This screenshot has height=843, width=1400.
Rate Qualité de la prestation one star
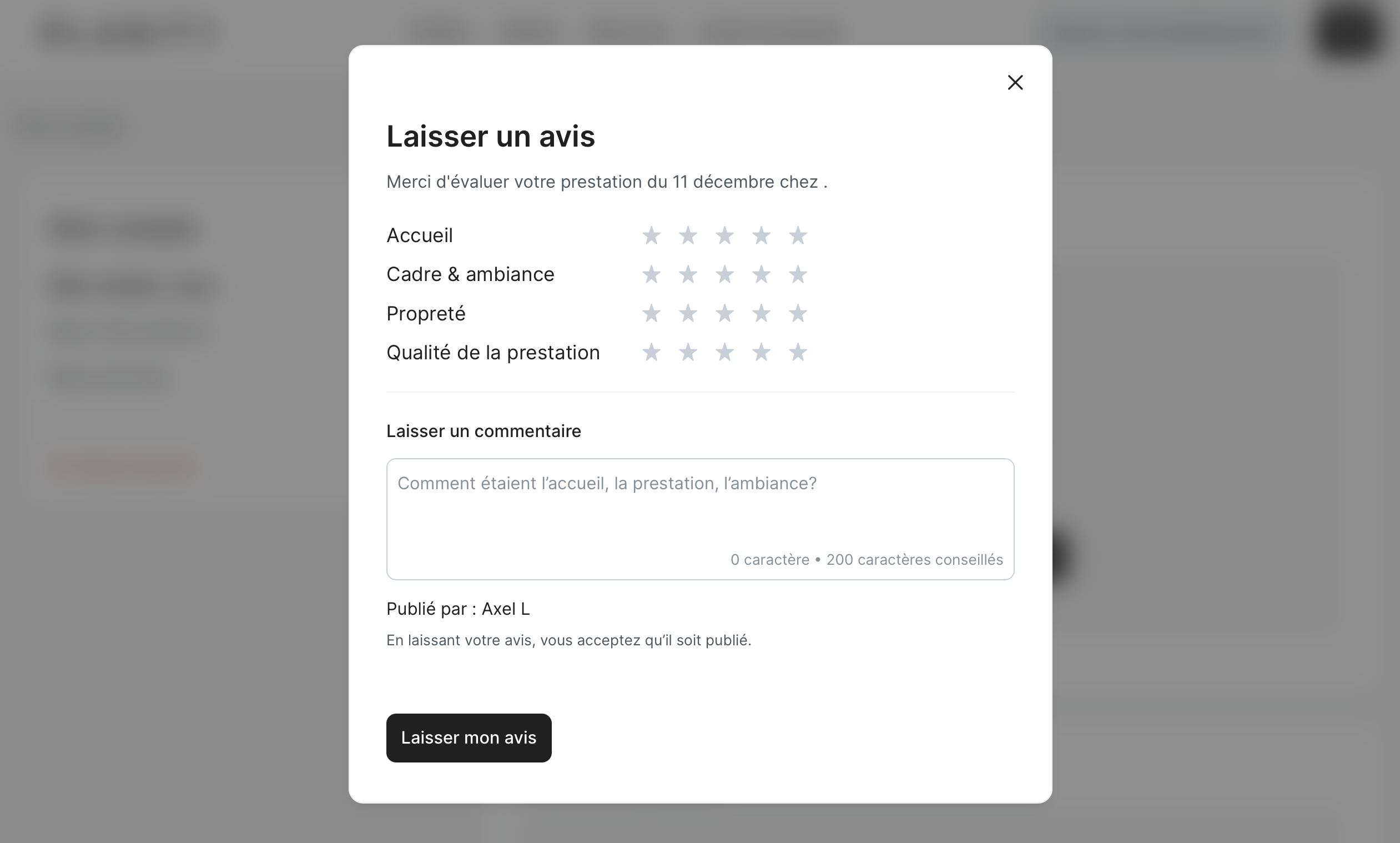651,352
